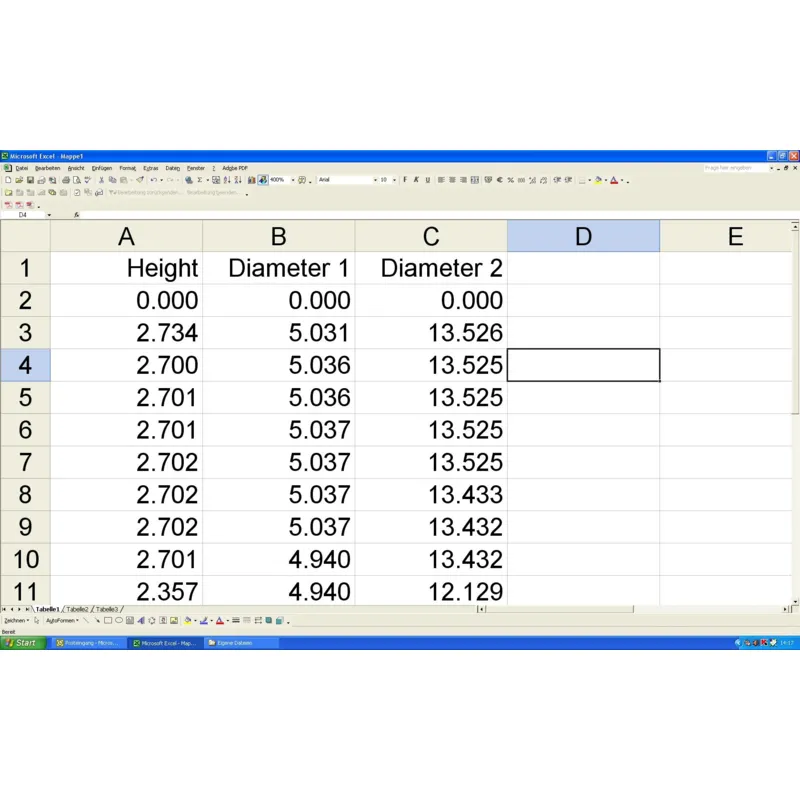Open the Arial font name dropdown

click(x=375, y=180)
